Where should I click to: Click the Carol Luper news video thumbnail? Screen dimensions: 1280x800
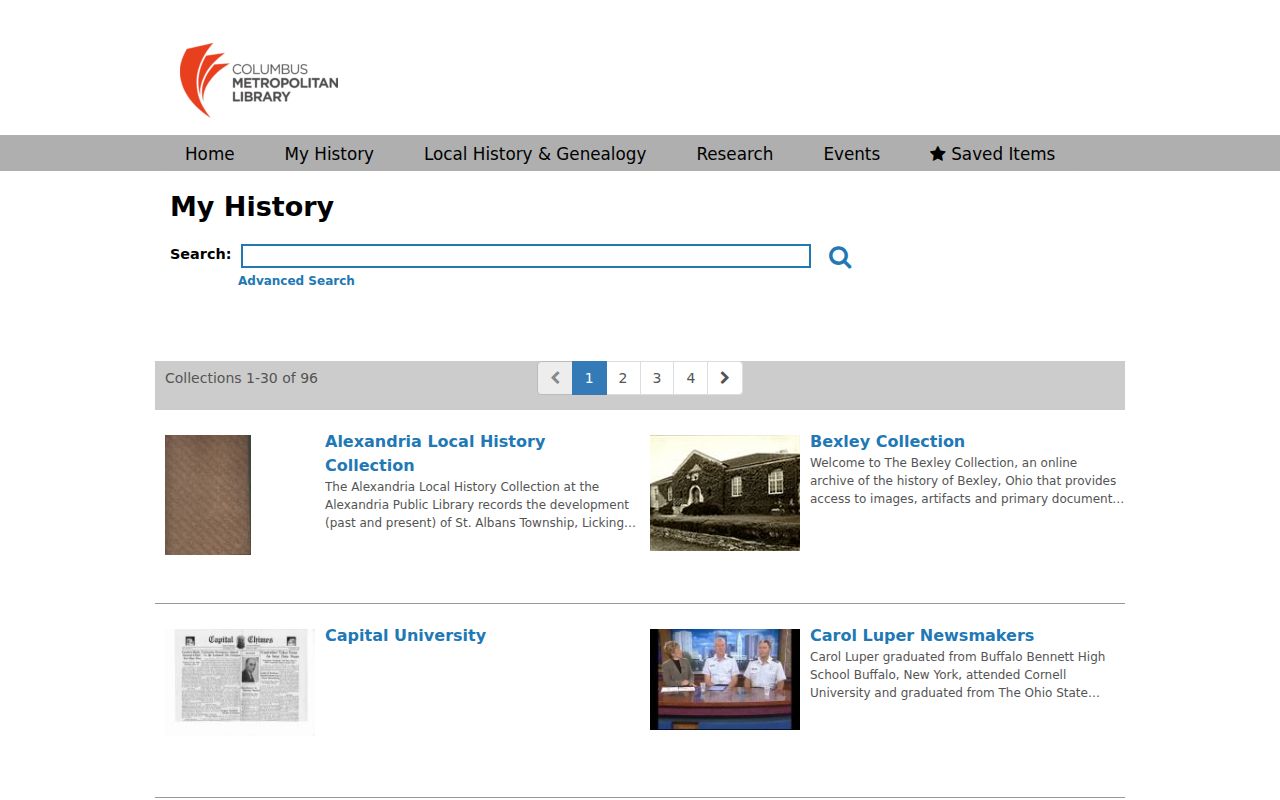point(725,679)
